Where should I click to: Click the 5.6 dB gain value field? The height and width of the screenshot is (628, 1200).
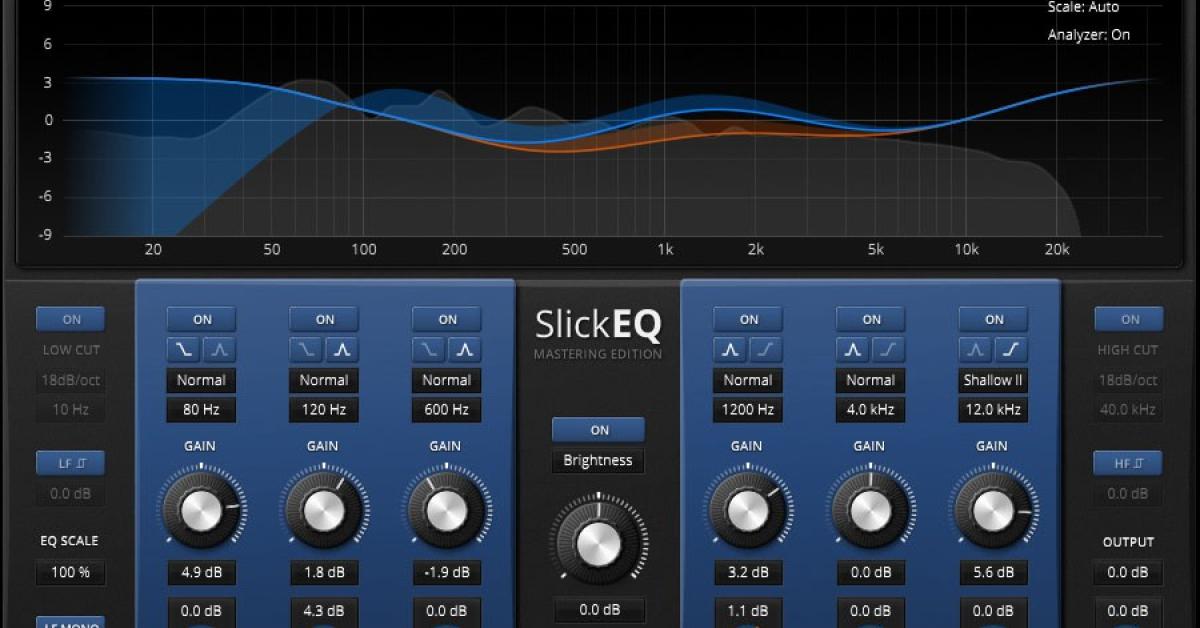point(995,573)
